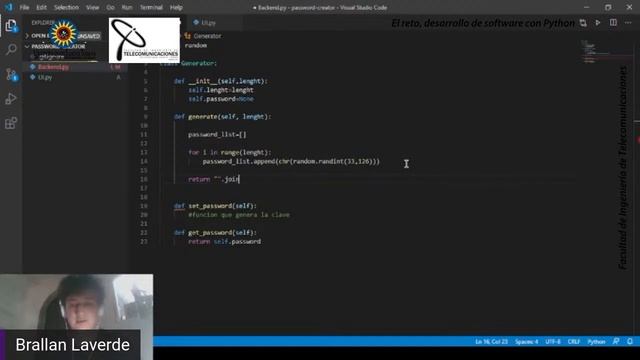
Task: Open the Selection menu
Action: [66, 7]
